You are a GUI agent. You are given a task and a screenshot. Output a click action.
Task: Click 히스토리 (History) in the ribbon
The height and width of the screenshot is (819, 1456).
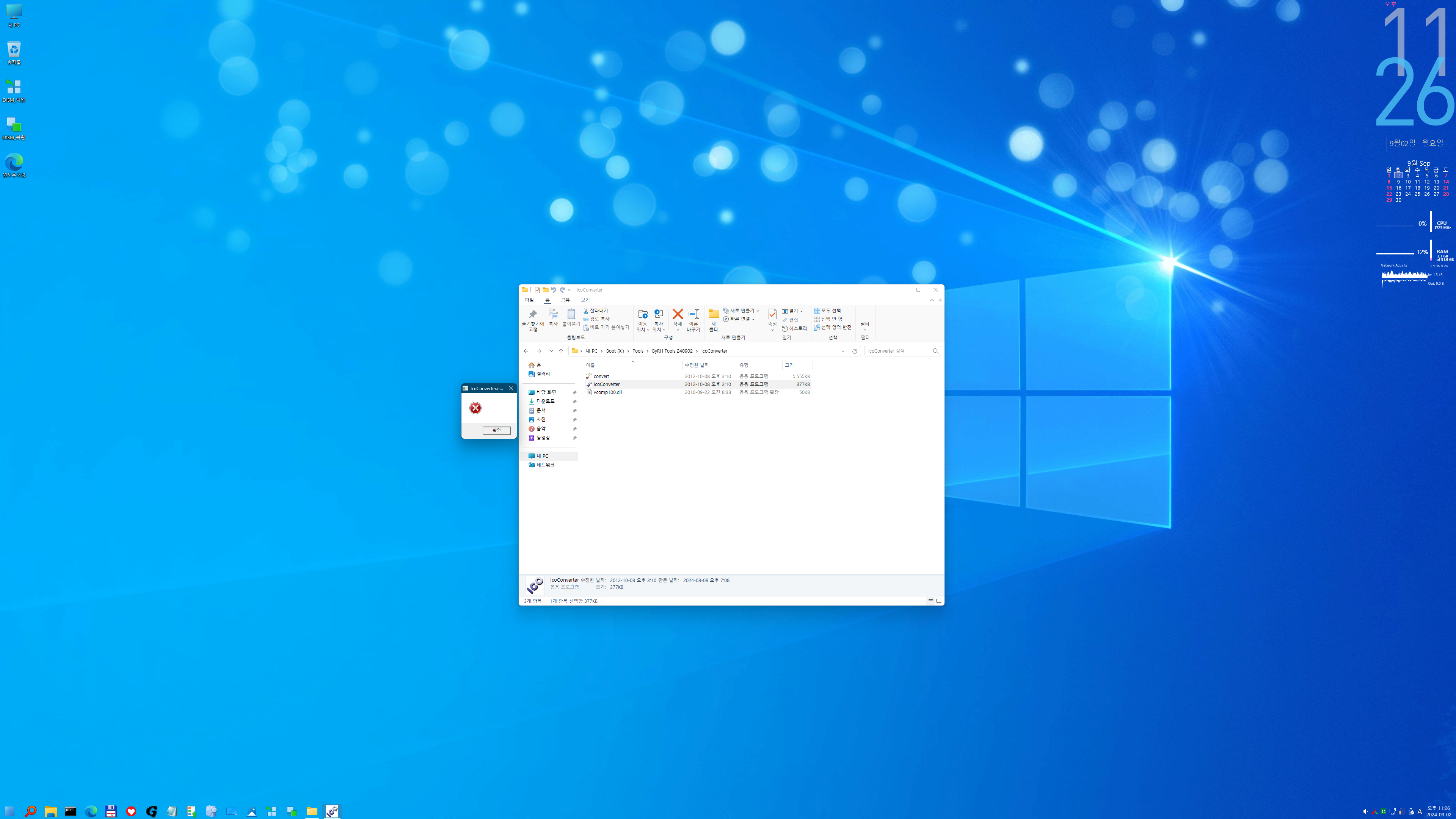pos(795,328)
